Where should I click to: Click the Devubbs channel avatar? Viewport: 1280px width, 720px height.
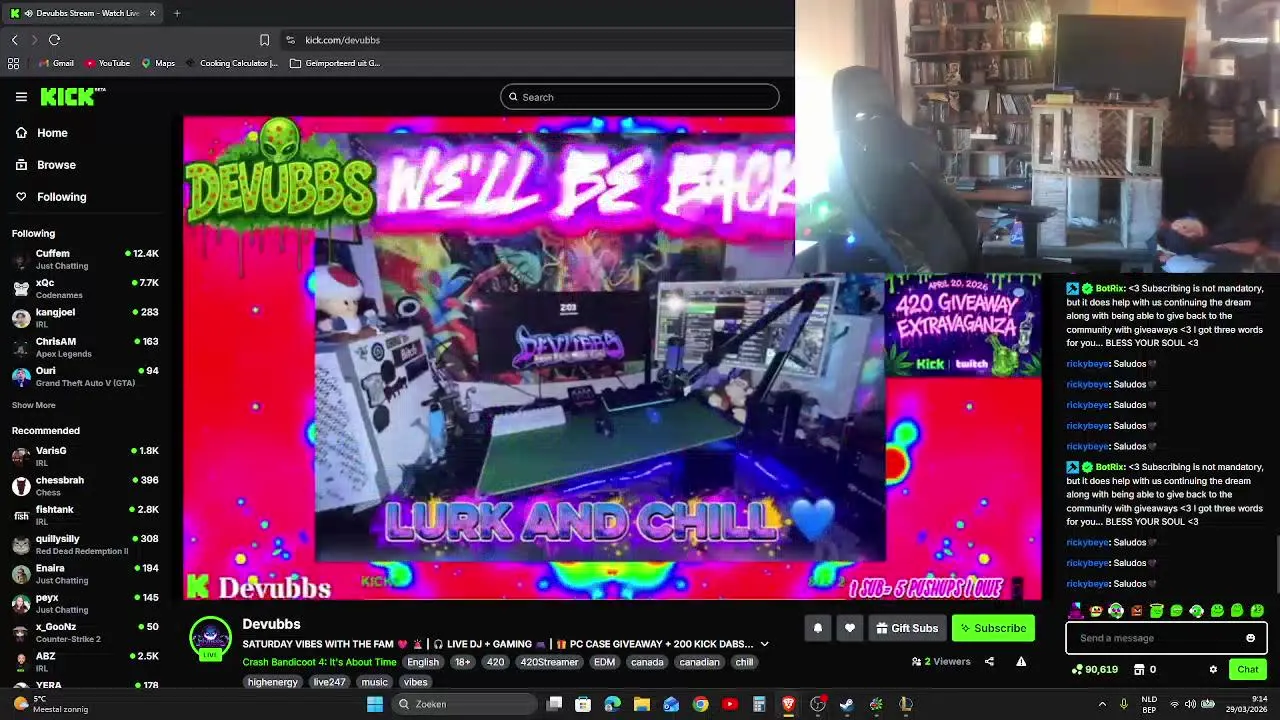[x=210, y=640]
